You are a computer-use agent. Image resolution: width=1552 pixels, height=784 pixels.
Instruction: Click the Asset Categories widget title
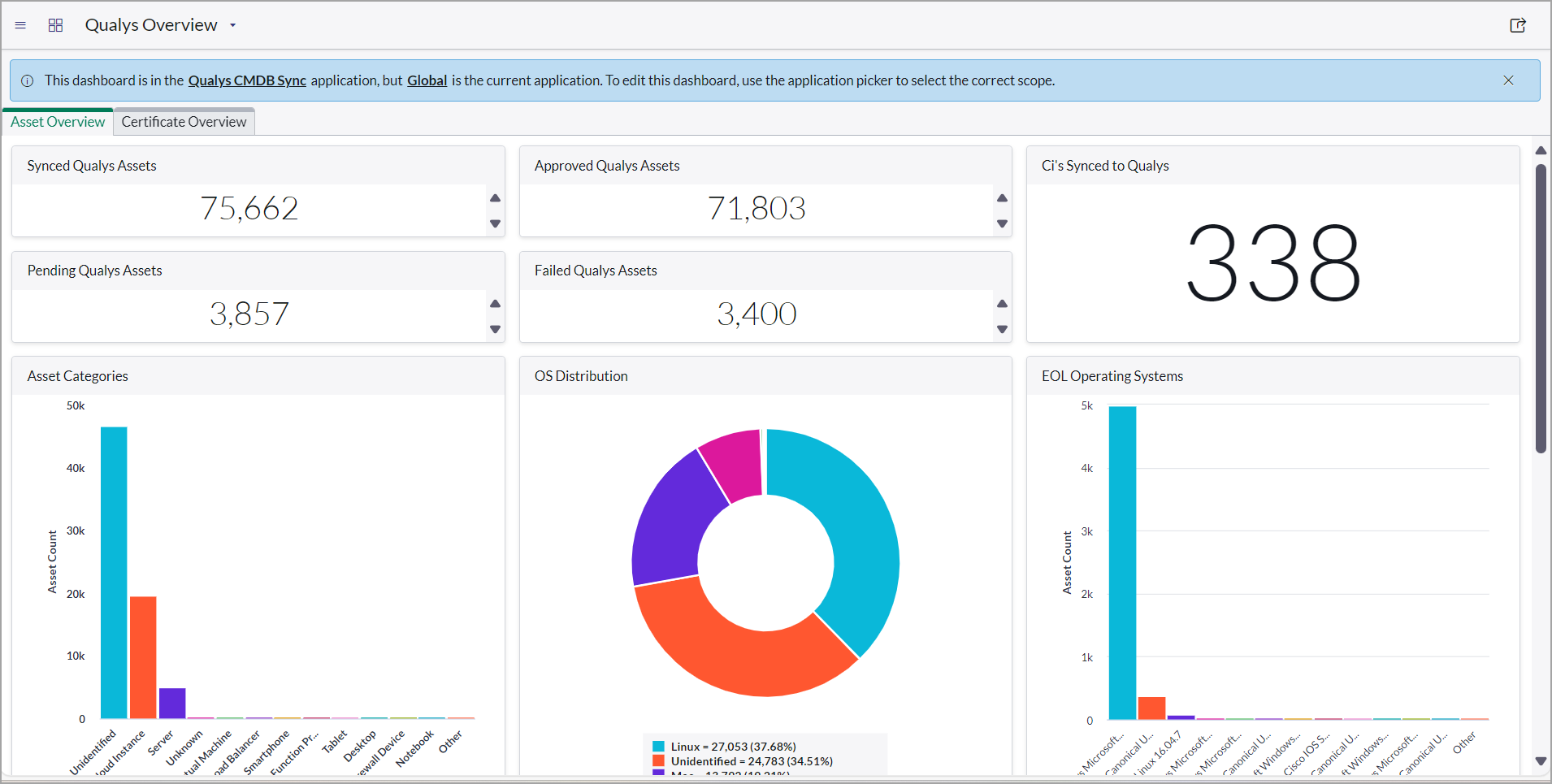(78, 376)
